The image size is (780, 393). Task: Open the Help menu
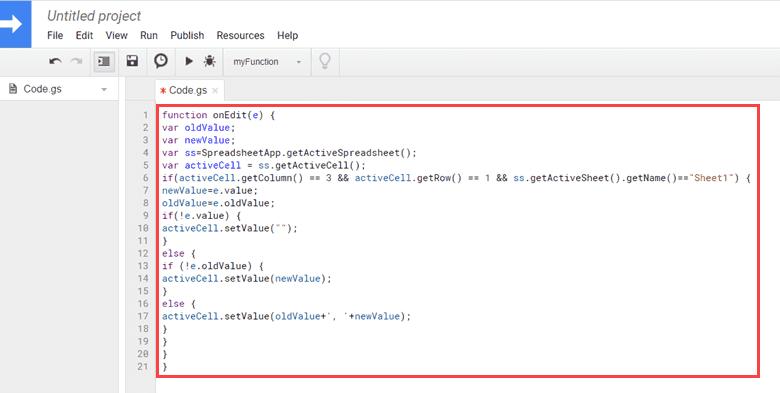click(x=288, y=35)
